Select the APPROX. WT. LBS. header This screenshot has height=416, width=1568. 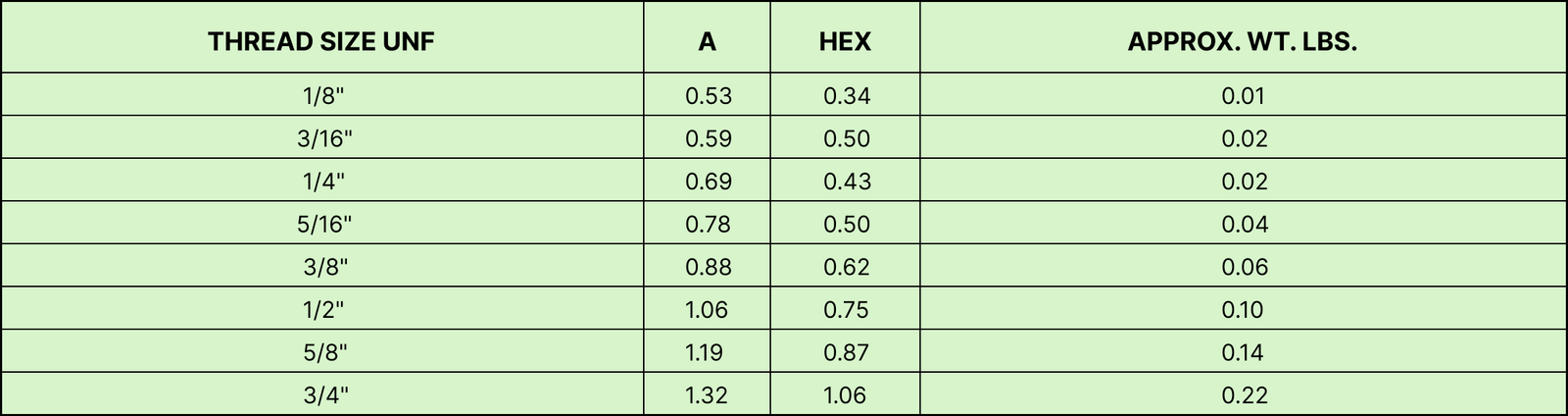click(x=1243, y=41)
